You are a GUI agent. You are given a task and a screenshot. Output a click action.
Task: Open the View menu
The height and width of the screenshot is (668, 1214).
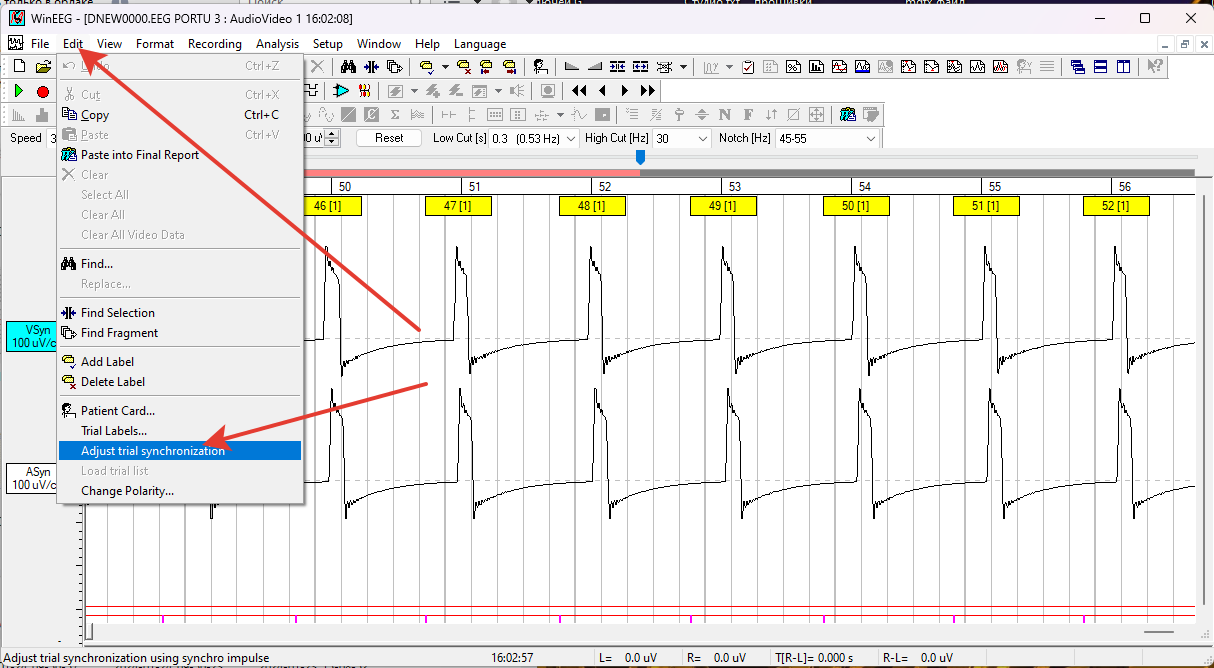109,44
